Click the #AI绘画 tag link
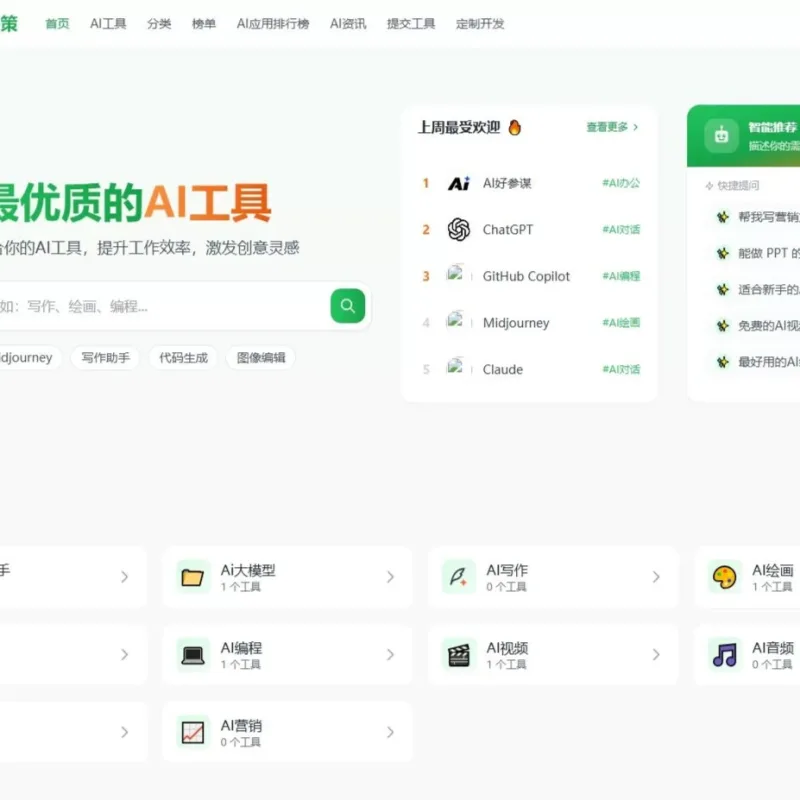 click(621, 322)
